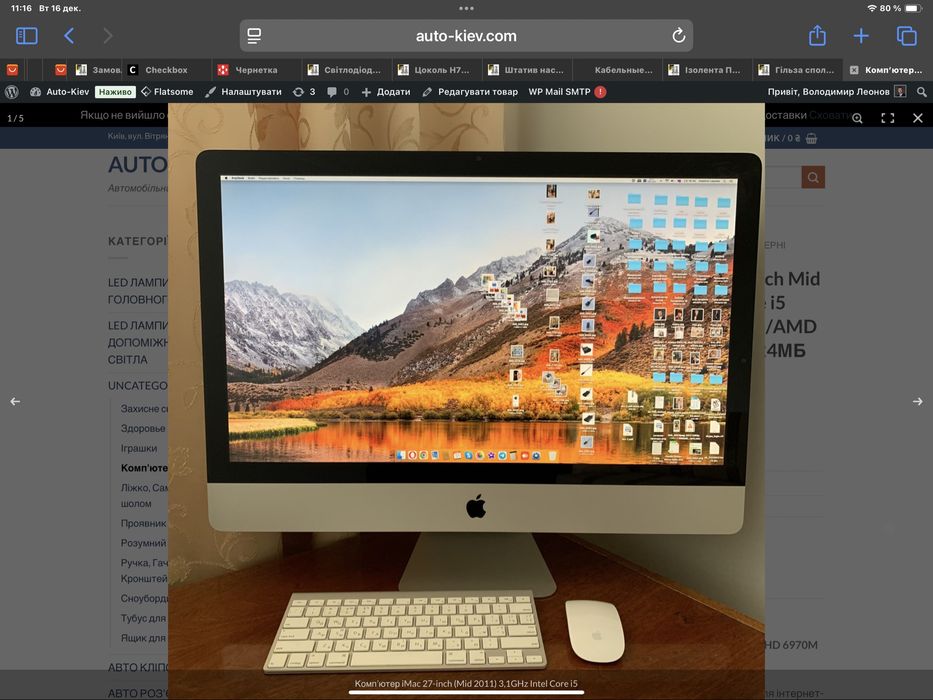Switch to the Світлодіод... tab
This screenshot has height=700, width=933.
(x=346, y=70)
